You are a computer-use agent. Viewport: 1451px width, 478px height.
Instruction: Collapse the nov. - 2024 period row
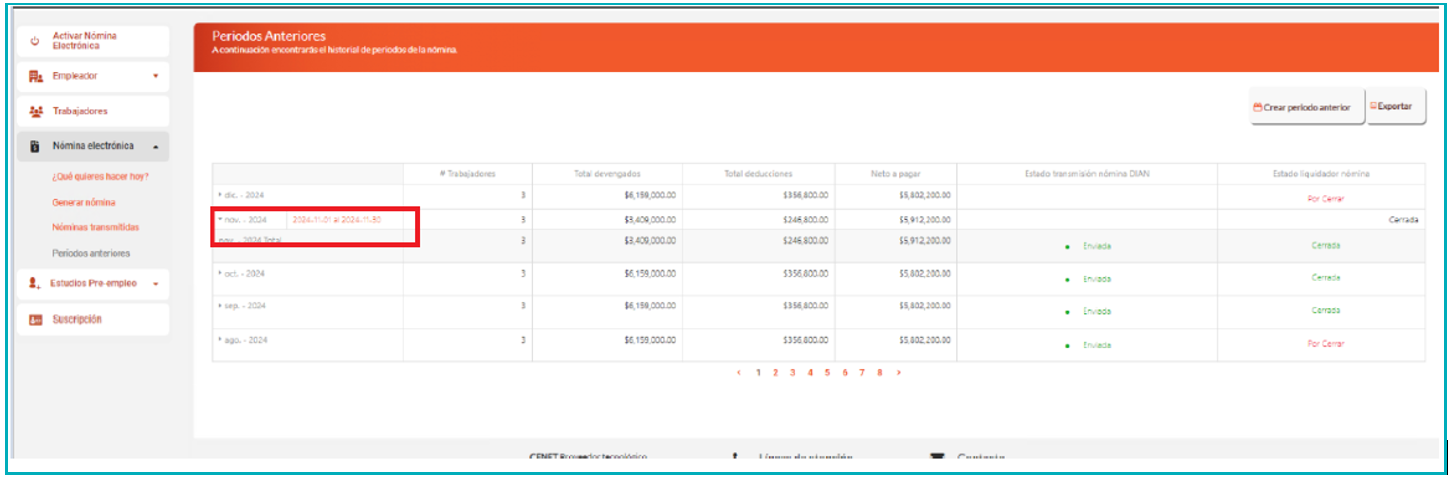click(220, 219)
